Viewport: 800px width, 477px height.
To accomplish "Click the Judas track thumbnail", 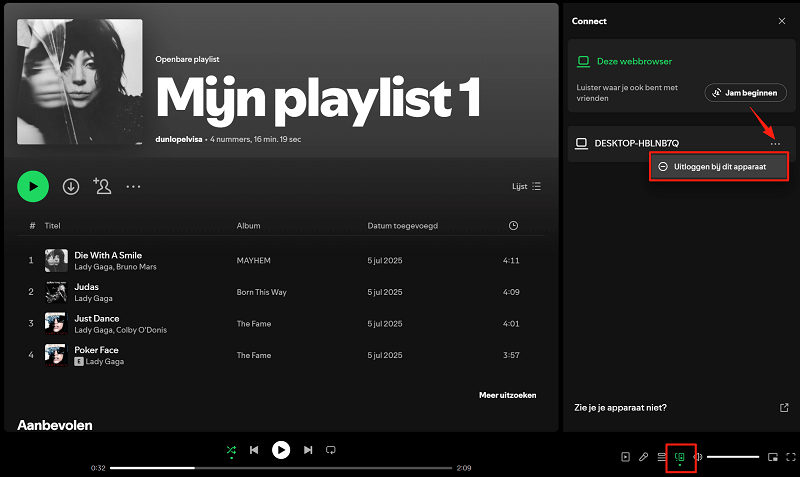I will pyautogui.click(x=56, y=292).
